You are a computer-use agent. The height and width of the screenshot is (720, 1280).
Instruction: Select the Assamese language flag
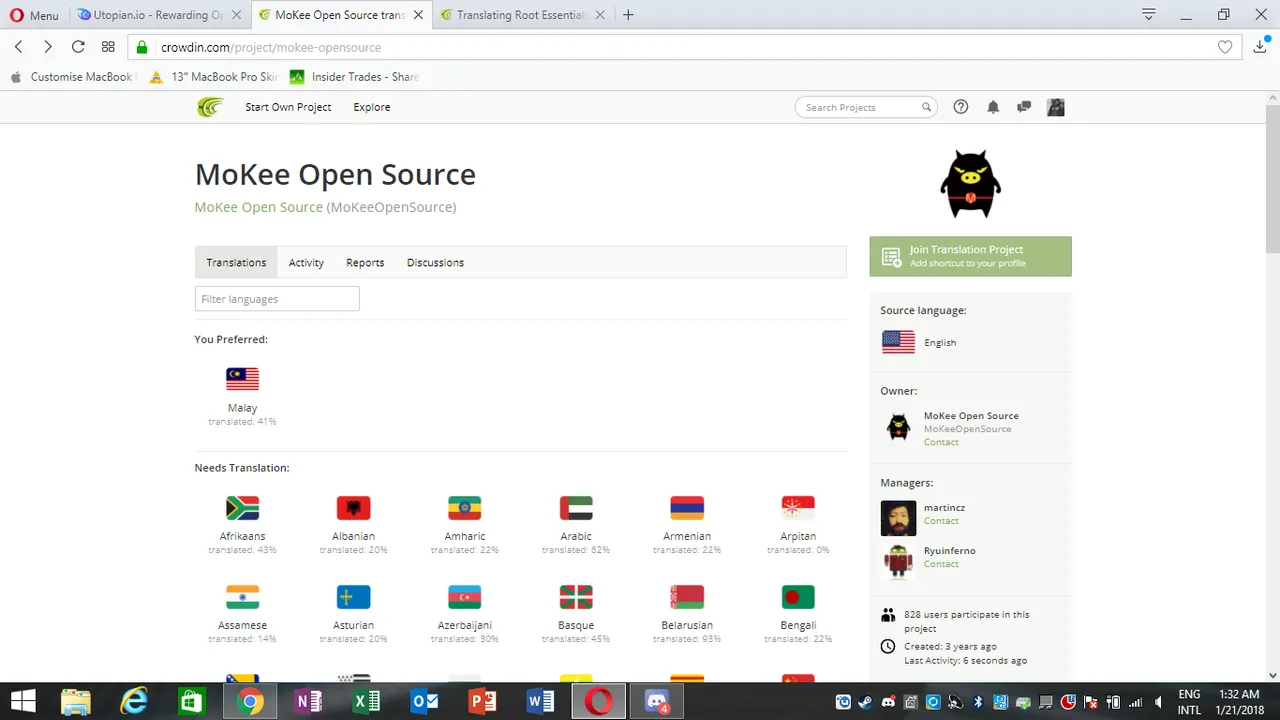[242, 597]
